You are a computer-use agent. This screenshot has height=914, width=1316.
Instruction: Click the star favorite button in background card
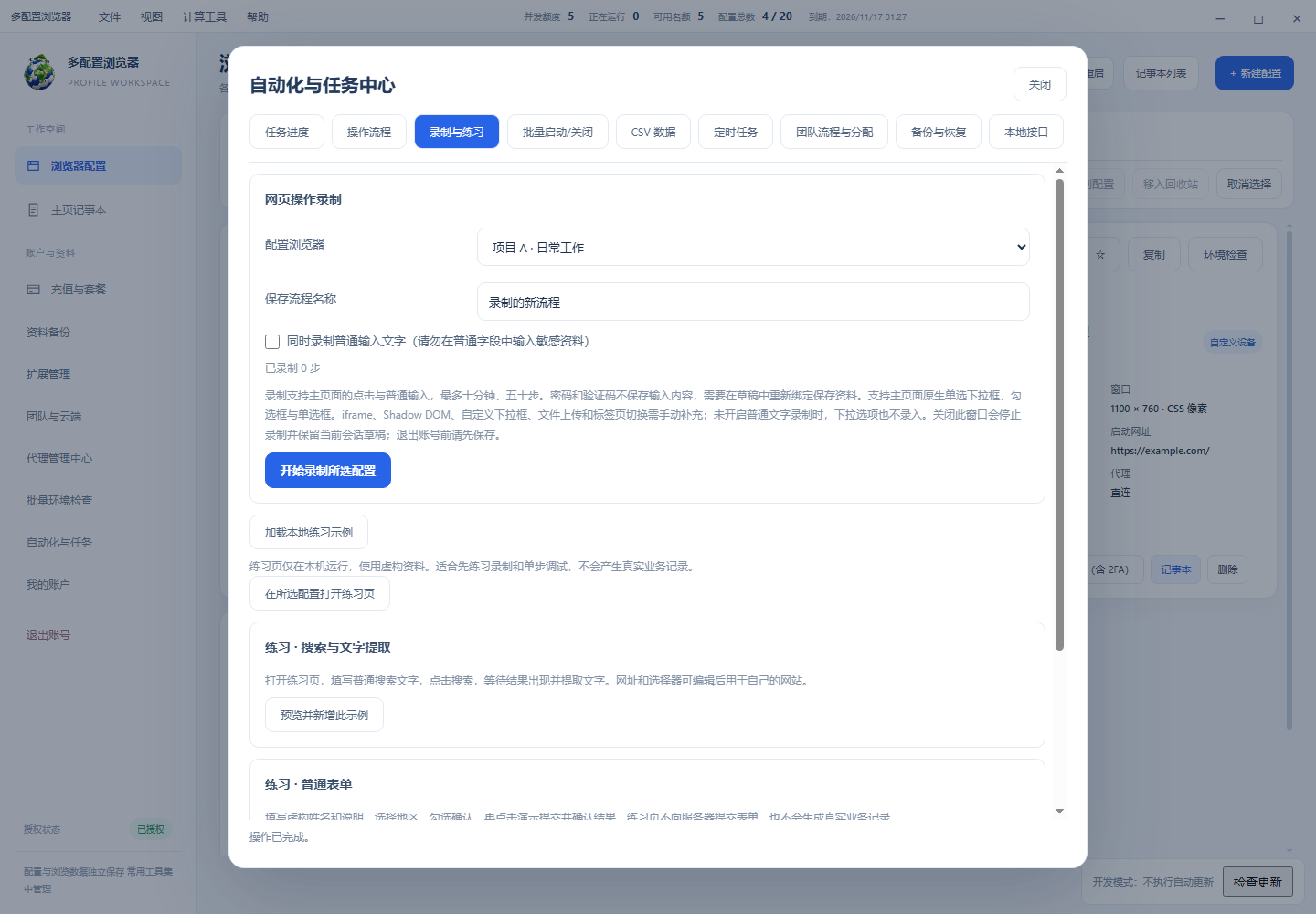click(1100, 255)
